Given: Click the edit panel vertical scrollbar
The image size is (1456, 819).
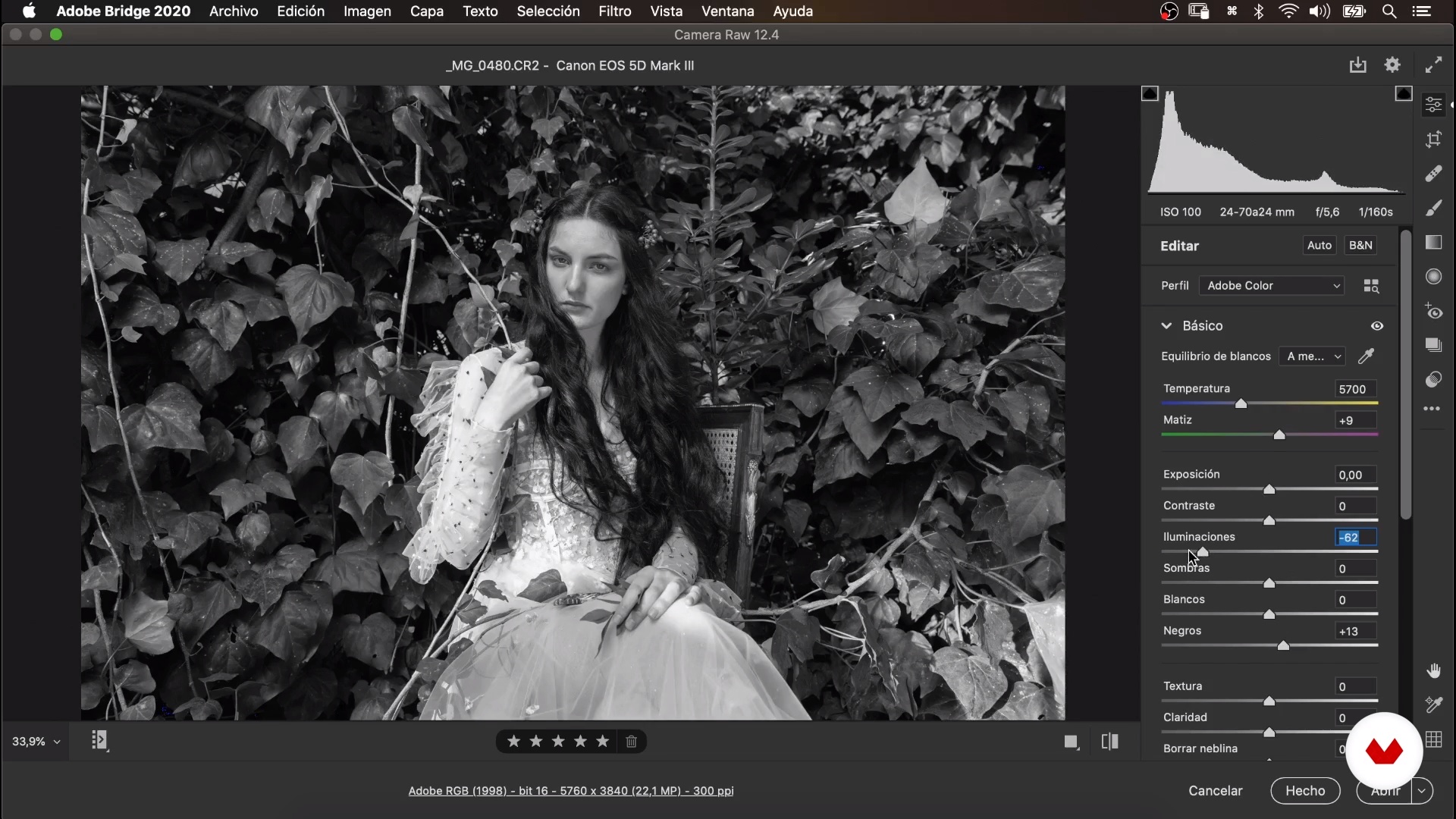Looking at the screenshot, I should click(x=1405, y=375).
